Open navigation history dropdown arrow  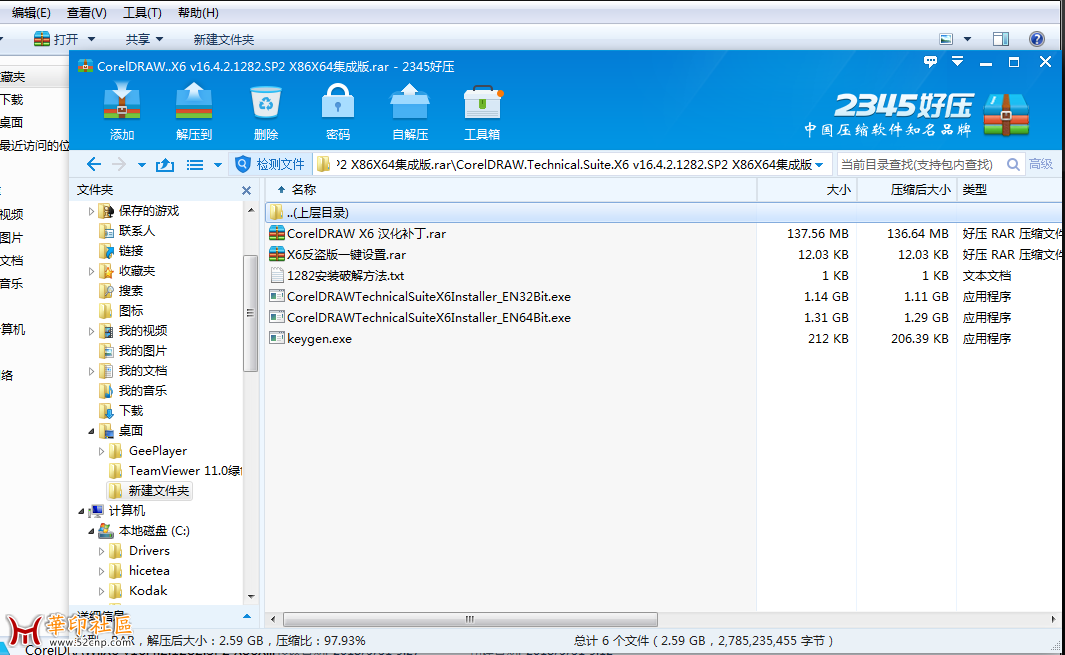tap(141, 165)
